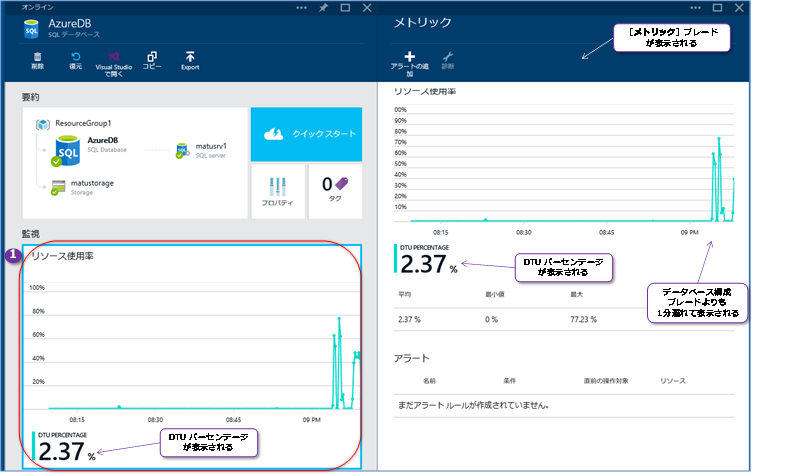Click the Metrics blade resource usage chart
The width and height of the screenshot is (800, 476).
(x=564, y=163)
